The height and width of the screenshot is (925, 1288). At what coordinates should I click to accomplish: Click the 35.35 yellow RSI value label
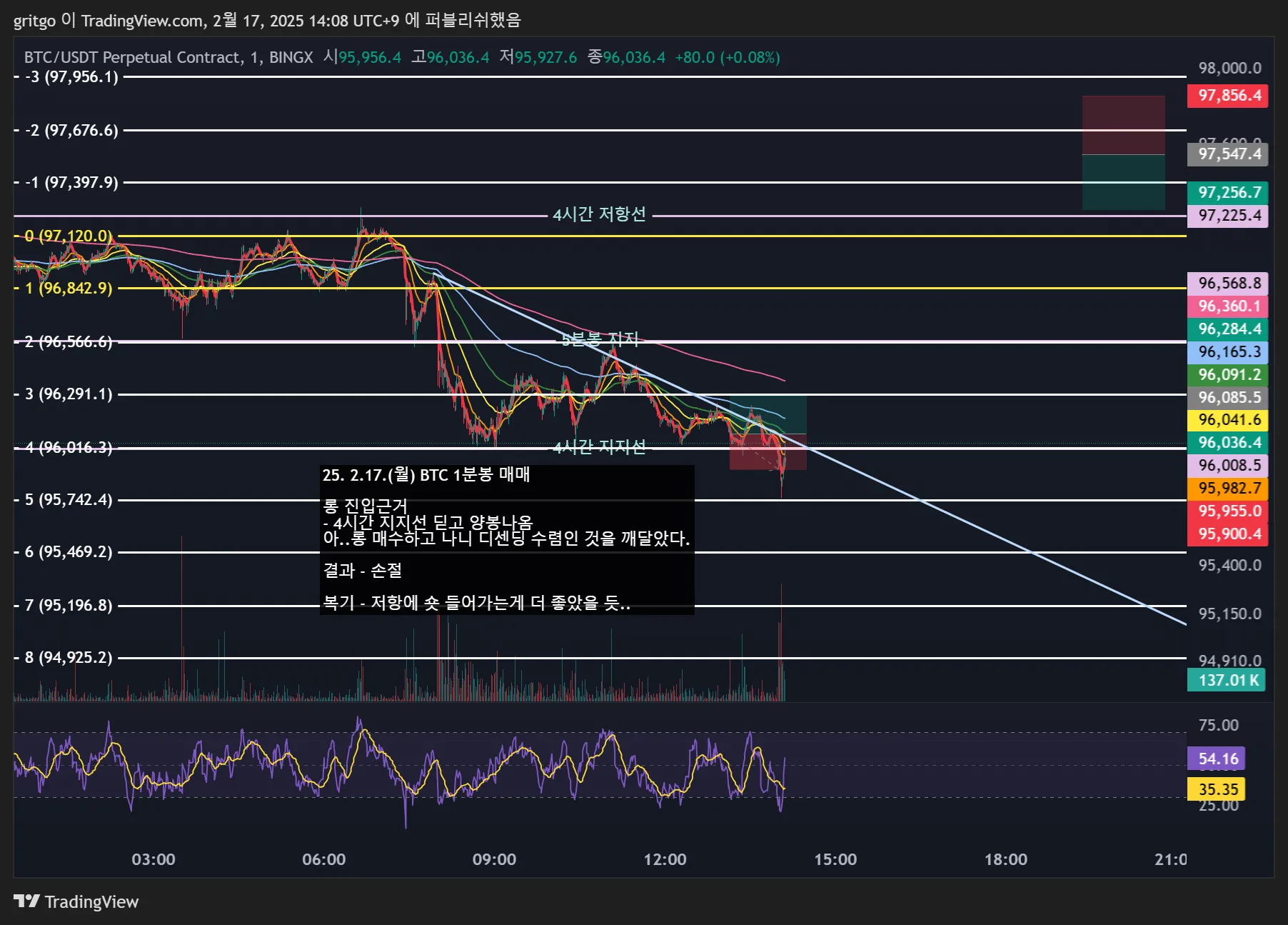coord(1217,789)
